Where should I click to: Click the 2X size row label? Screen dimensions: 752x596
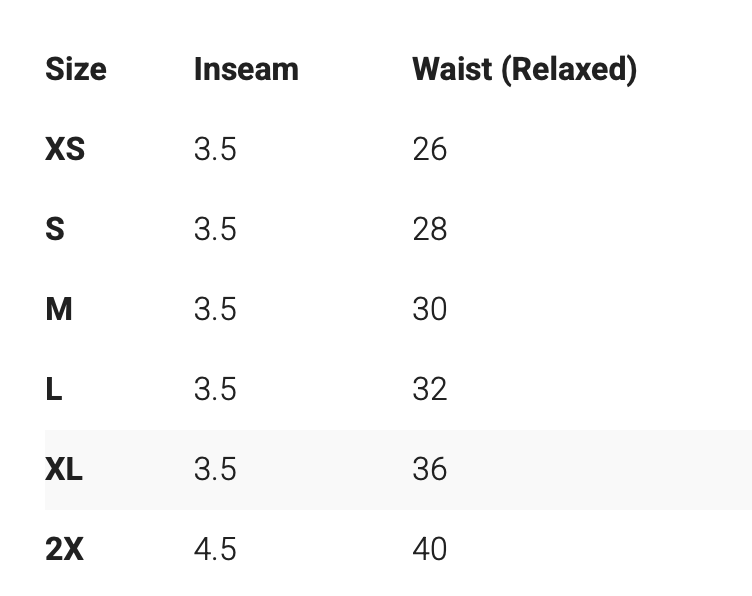pos(64,549)
